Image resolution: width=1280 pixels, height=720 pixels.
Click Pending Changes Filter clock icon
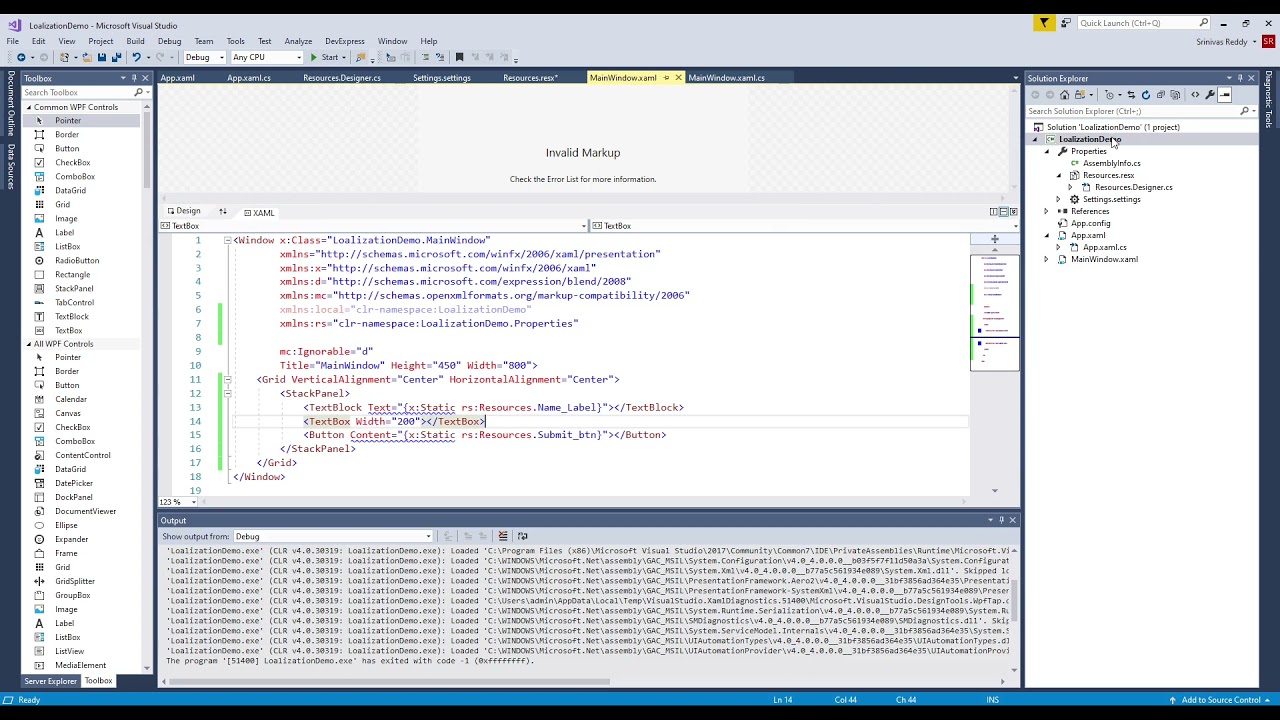pyautogui.click(x=1109, y=95)
